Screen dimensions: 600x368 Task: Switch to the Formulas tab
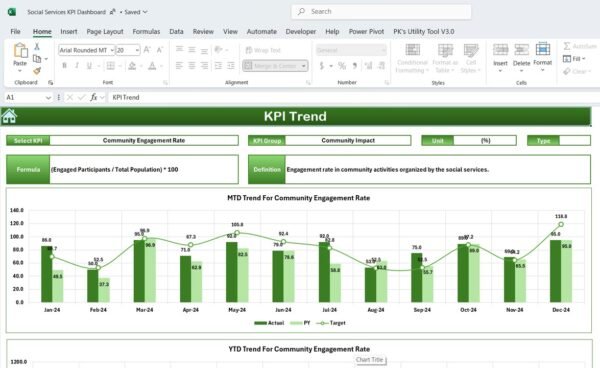(x=146, y=31)
